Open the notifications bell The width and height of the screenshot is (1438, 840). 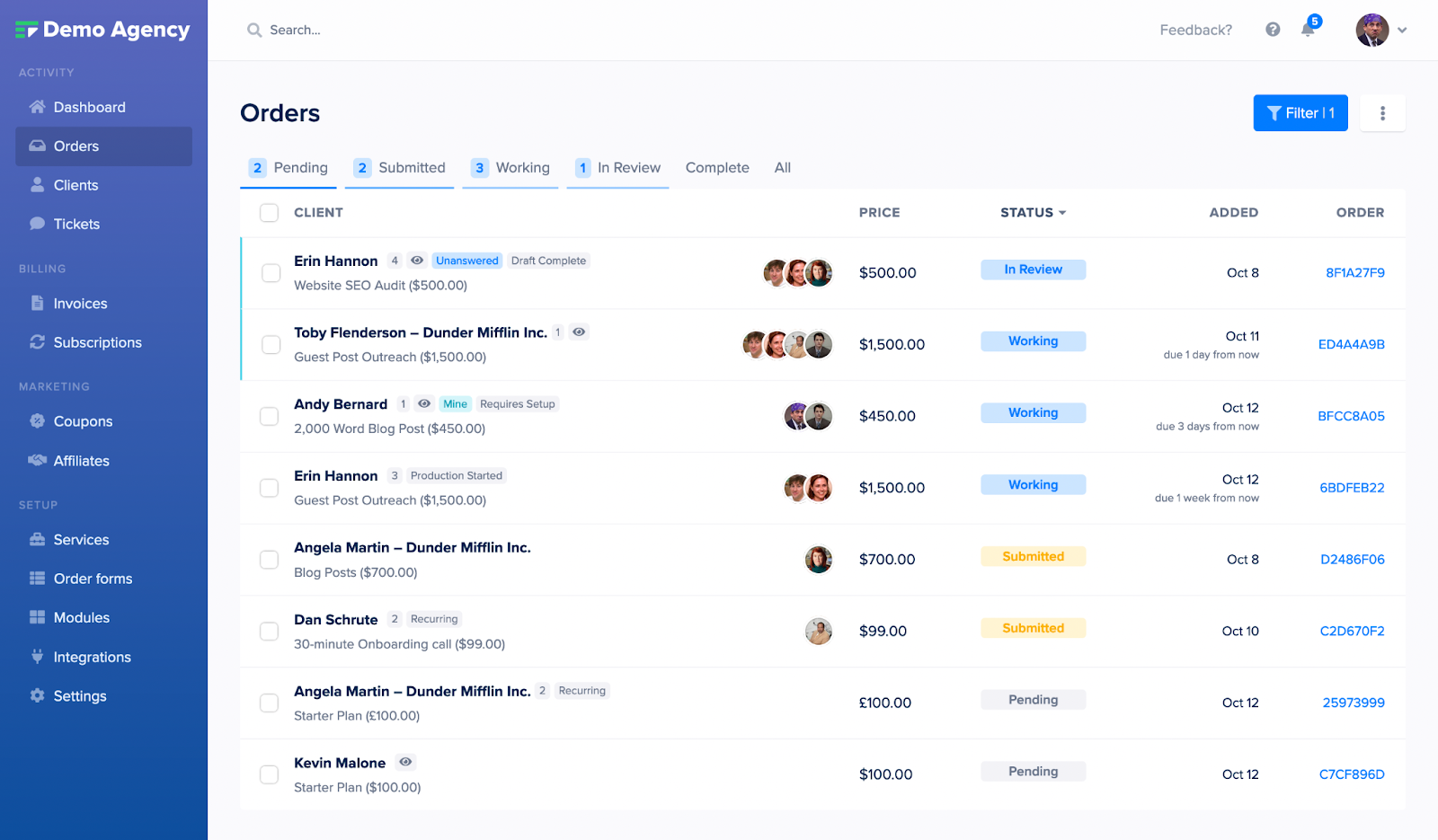click(x=1309, y=29)
